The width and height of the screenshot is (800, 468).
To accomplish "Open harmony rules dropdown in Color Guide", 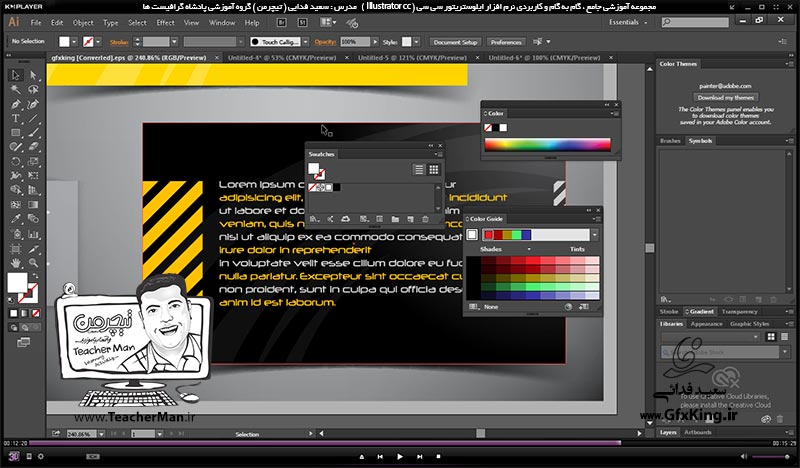I will [x=594, y=235].
